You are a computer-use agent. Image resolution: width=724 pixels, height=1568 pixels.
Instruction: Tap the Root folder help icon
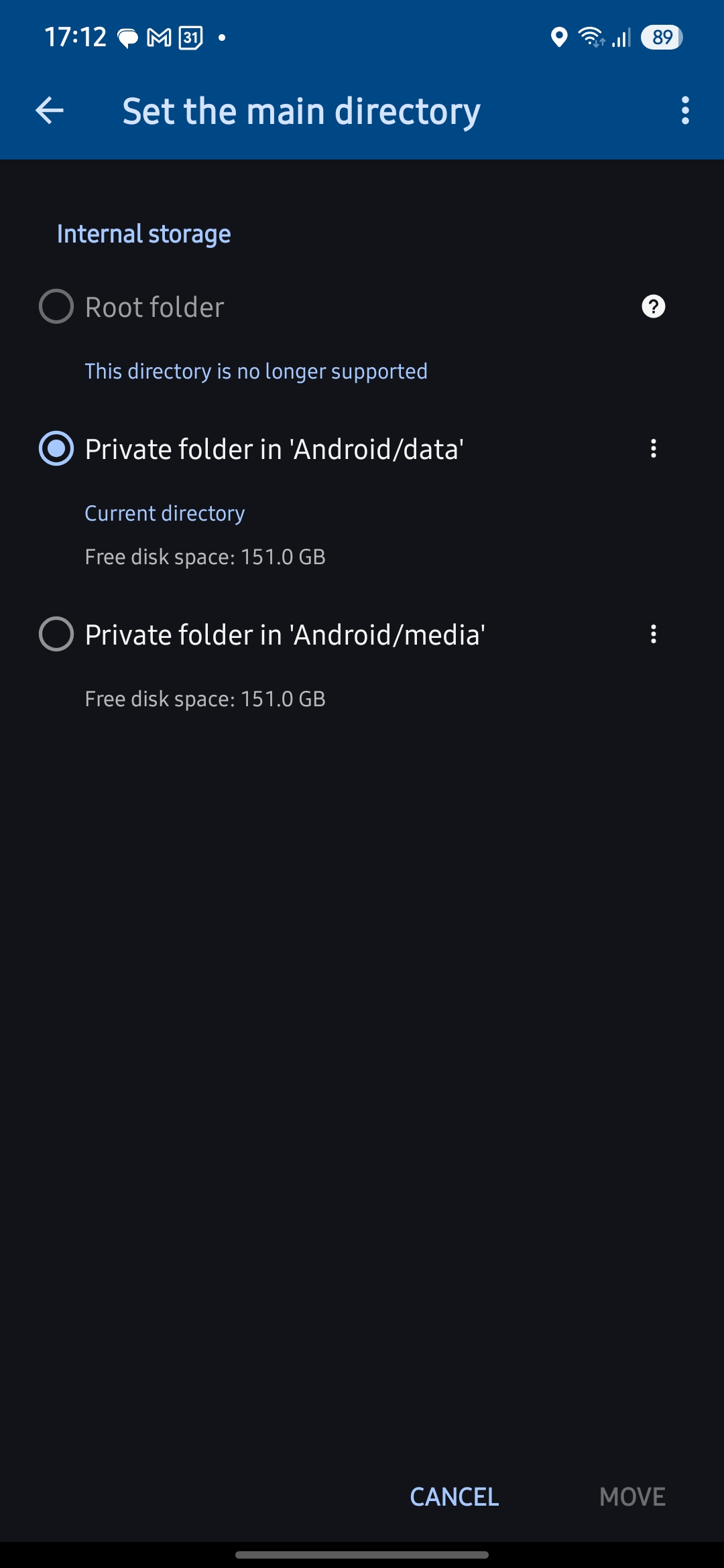click(653, 307)
